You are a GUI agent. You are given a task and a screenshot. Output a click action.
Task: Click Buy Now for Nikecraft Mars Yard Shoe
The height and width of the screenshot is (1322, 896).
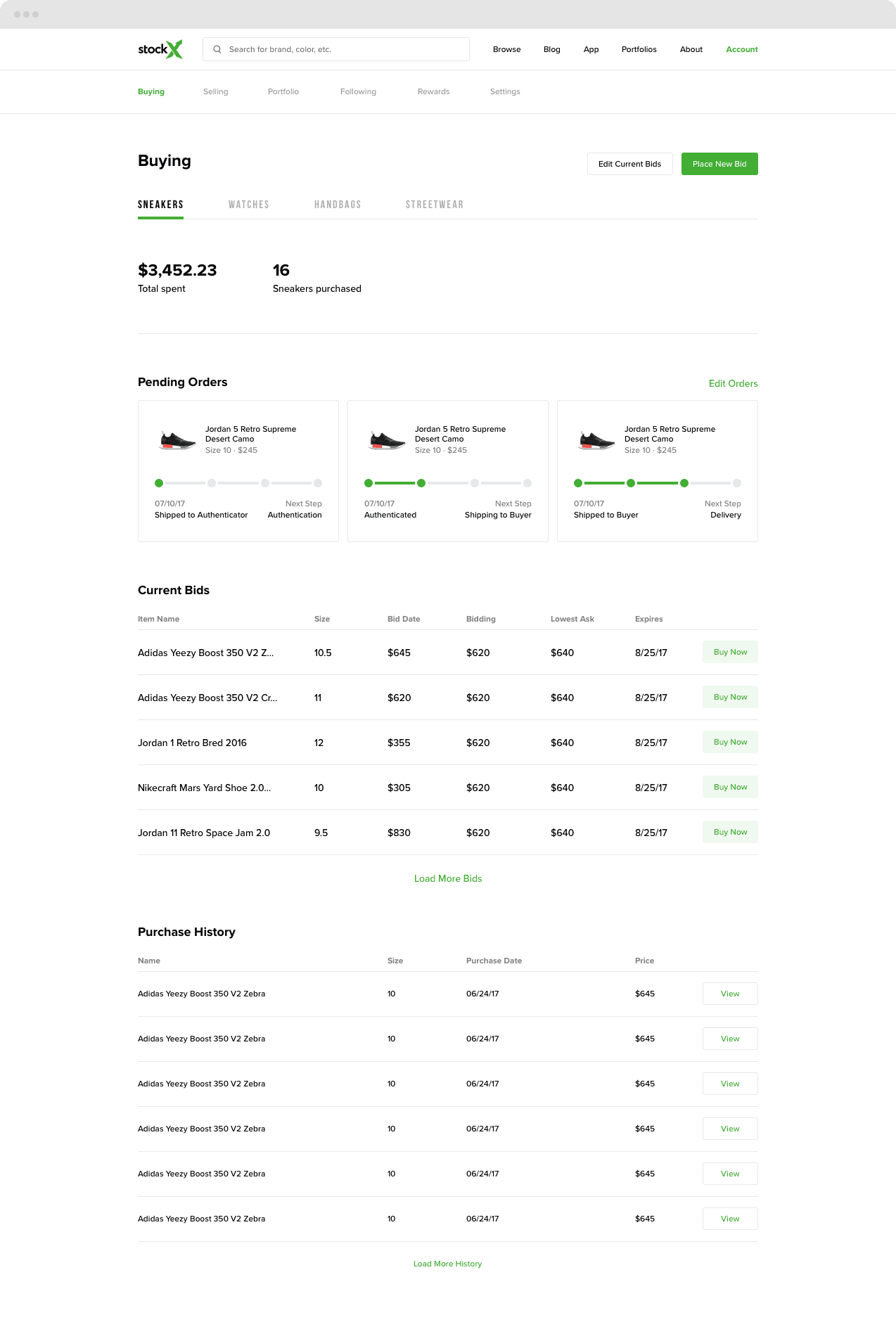[x=730, y=787]
